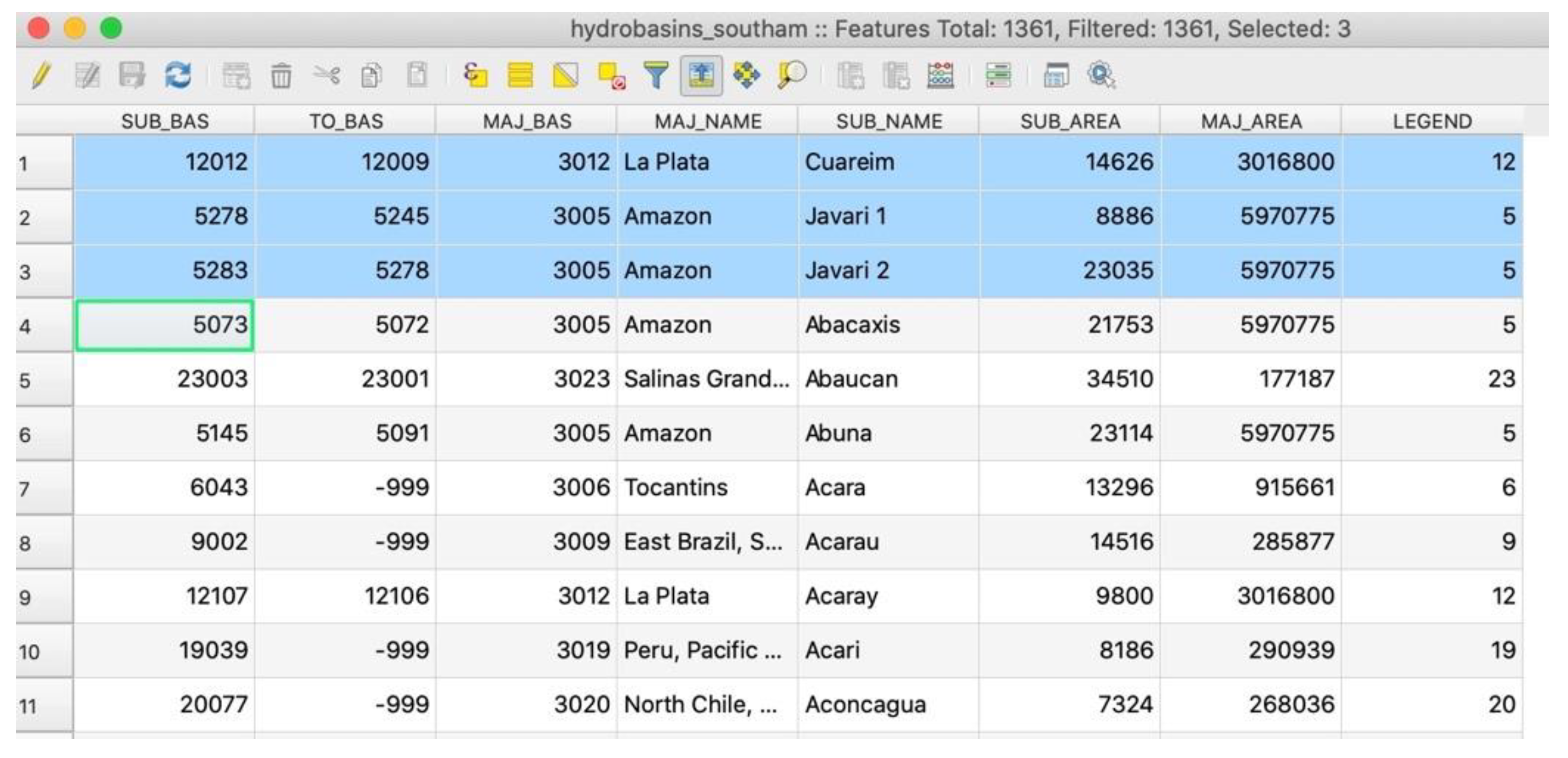Toggle editing mode with the pencil icon
This screenshot has height=758, width=1568.
point(41,76)
